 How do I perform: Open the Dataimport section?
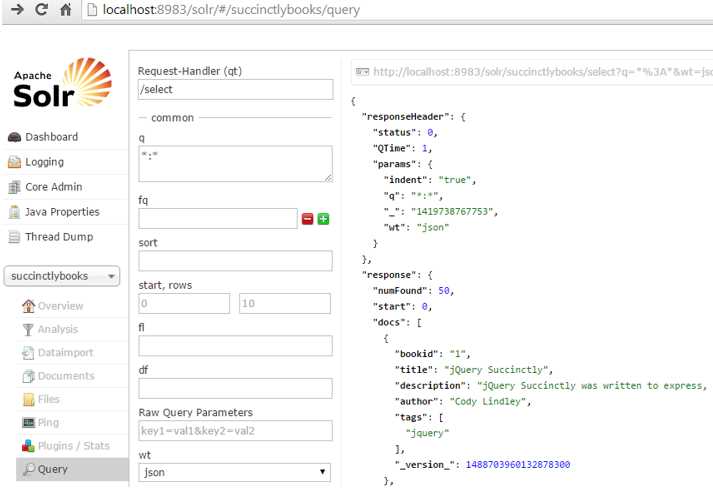point(65,353)
